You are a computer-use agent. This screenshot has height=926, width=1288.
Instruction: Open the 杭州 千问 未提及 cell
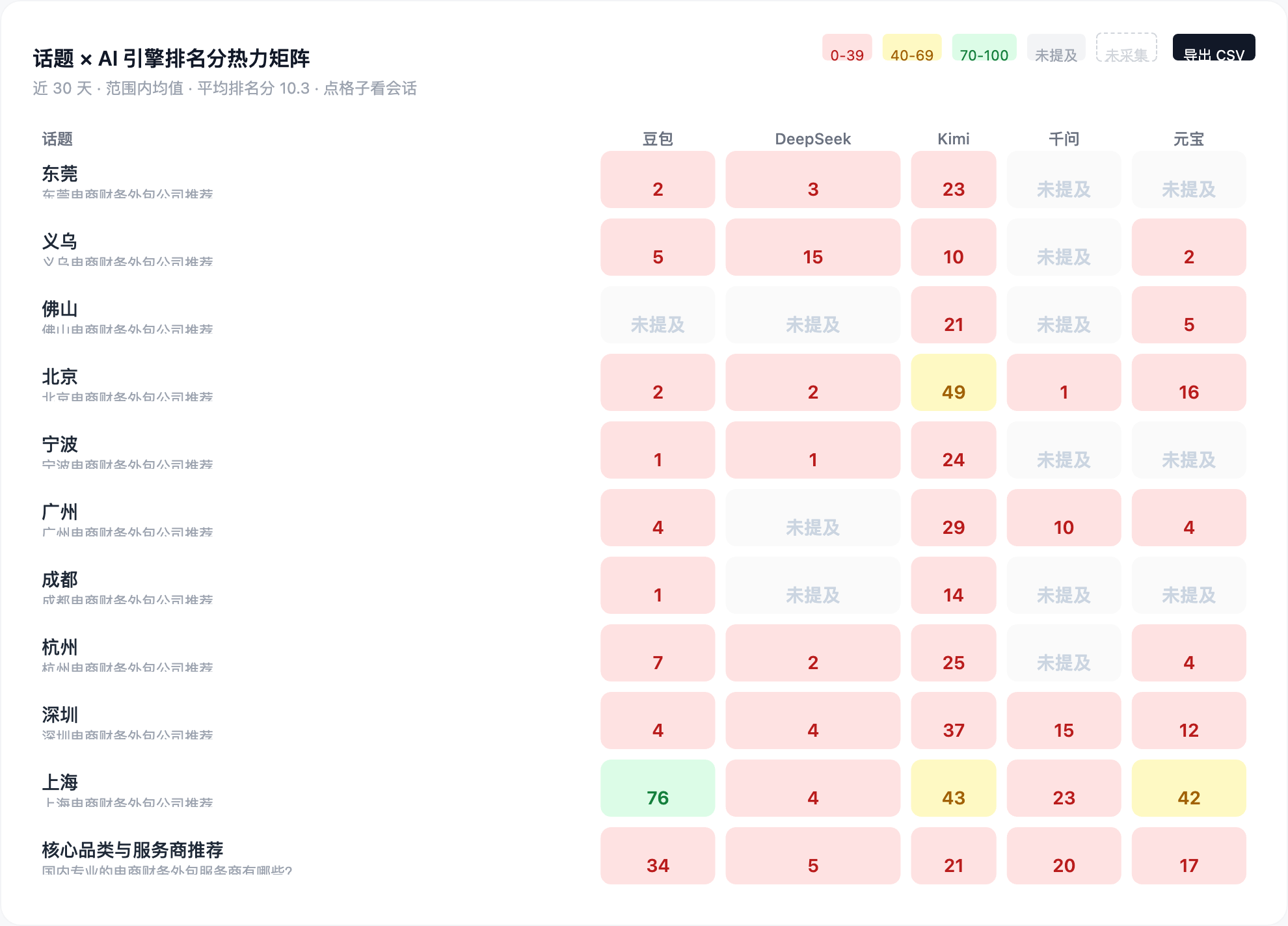click(1064, 653)
